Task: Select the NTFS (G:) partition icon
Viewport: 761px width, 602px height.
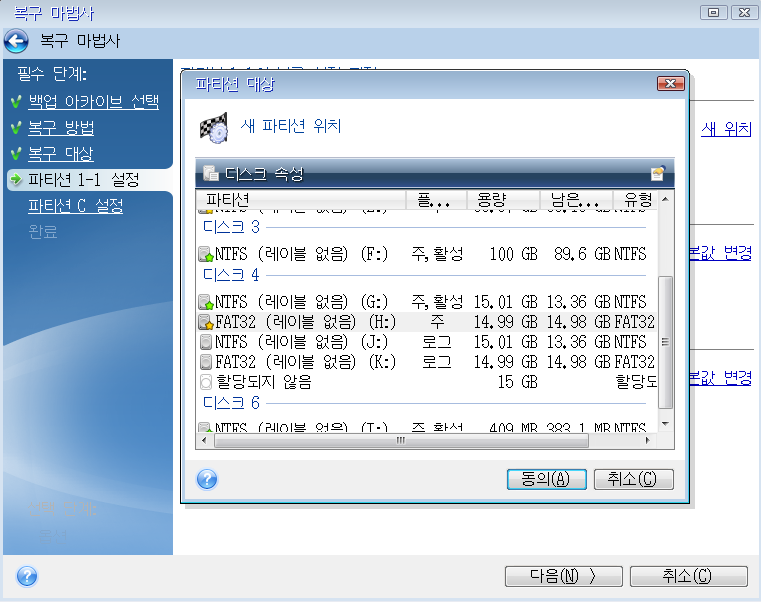Action: (x=205, y=301)
